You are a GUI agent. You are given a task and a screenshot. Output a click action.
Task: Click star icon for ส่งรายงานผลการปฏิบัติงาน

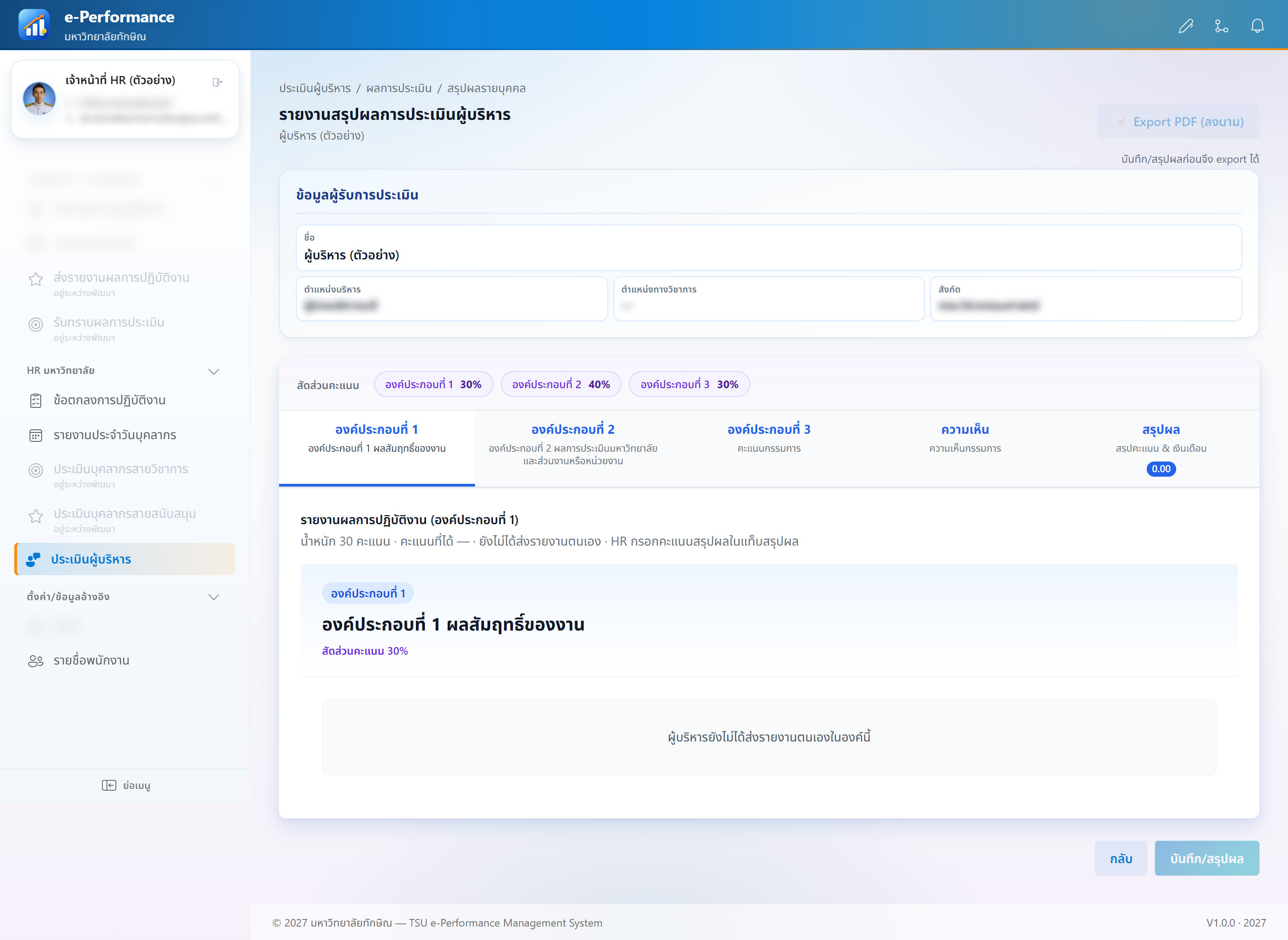[x=36, y=279]
